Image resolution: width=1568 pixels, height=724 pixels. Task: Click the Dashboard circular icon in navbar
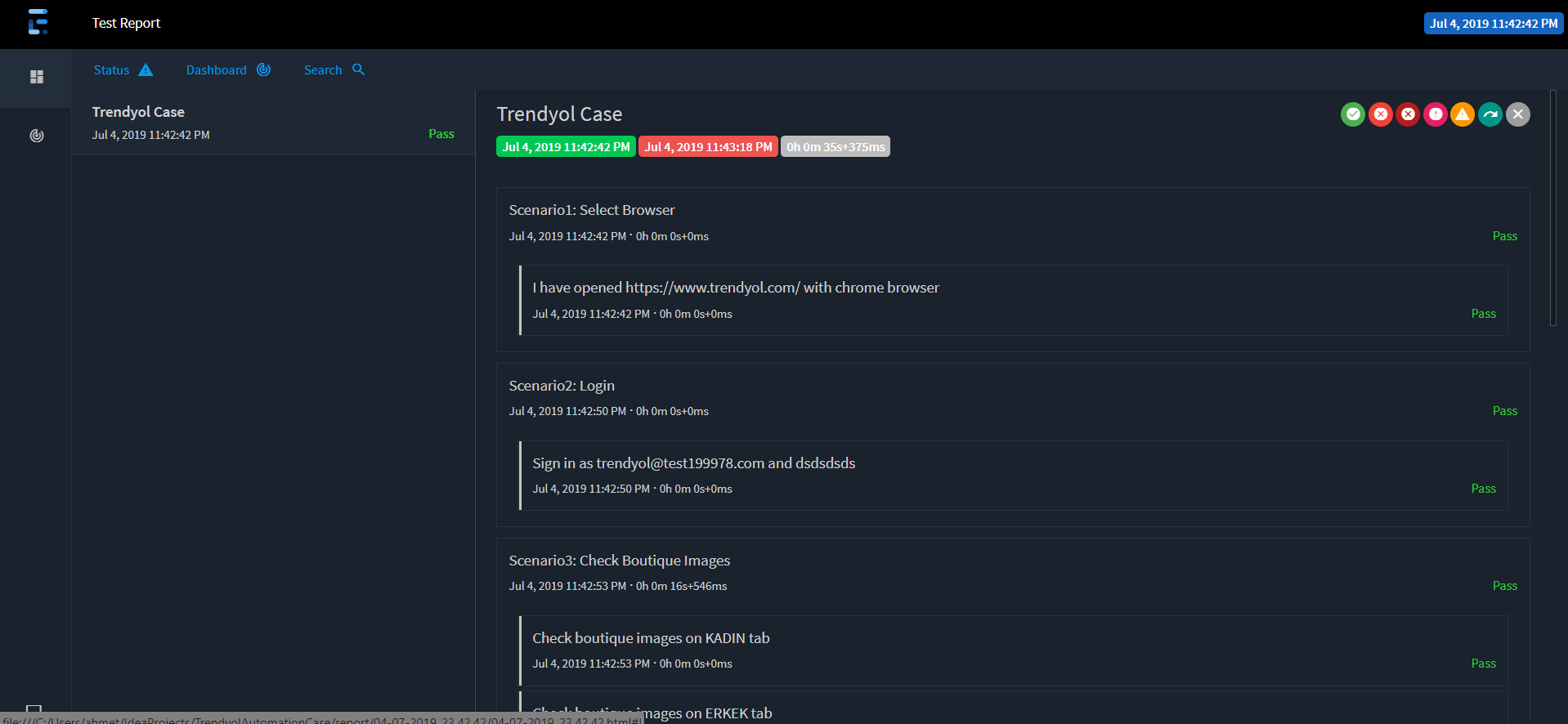tap(263, 69)
